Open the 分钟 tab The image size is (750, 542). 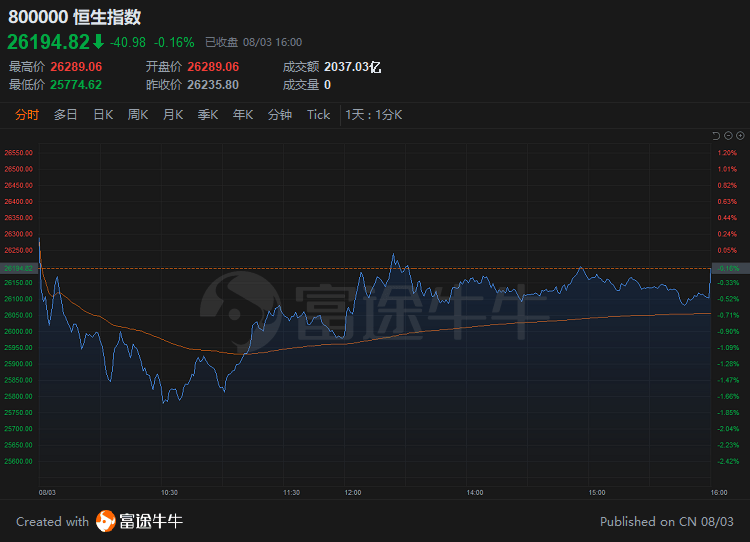point(280,115)
